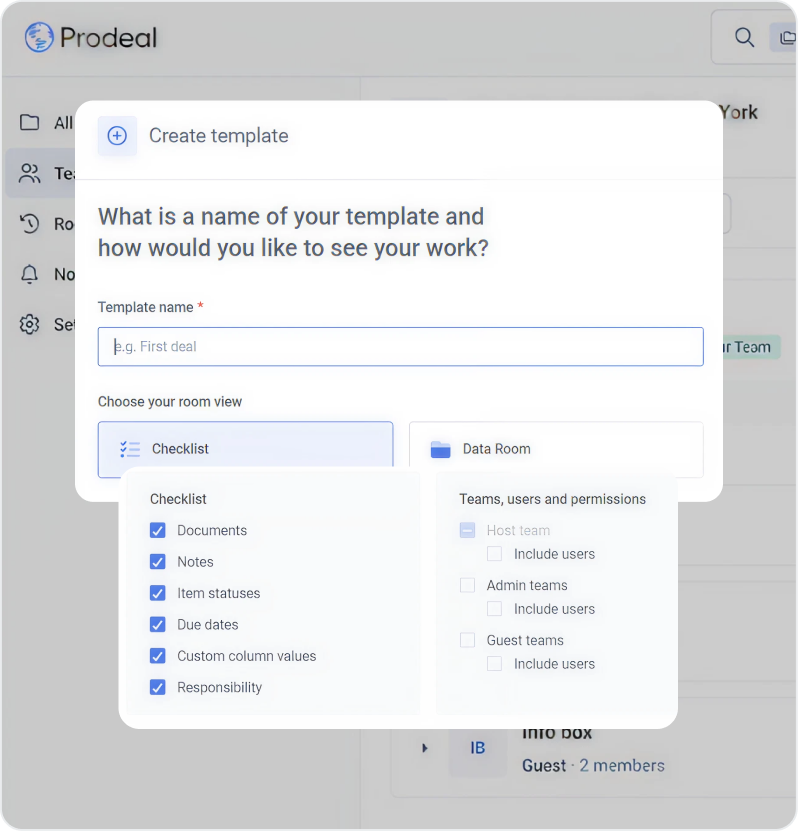Viewport: 798px width, 831px height.
Task: Expand the Info box team row arrow
Action: (425, 748)
